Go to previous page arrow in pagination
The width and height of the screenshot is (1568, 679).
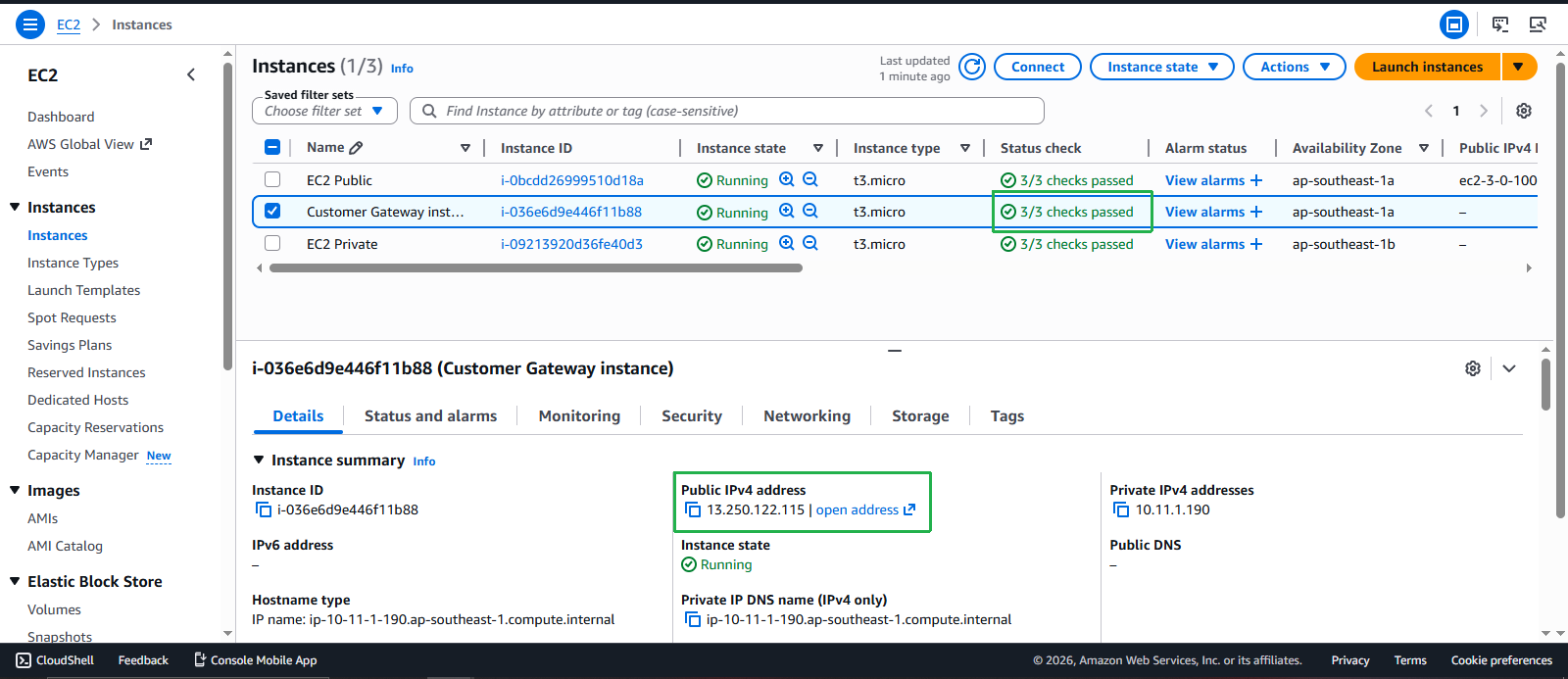tap(1429, 111)
